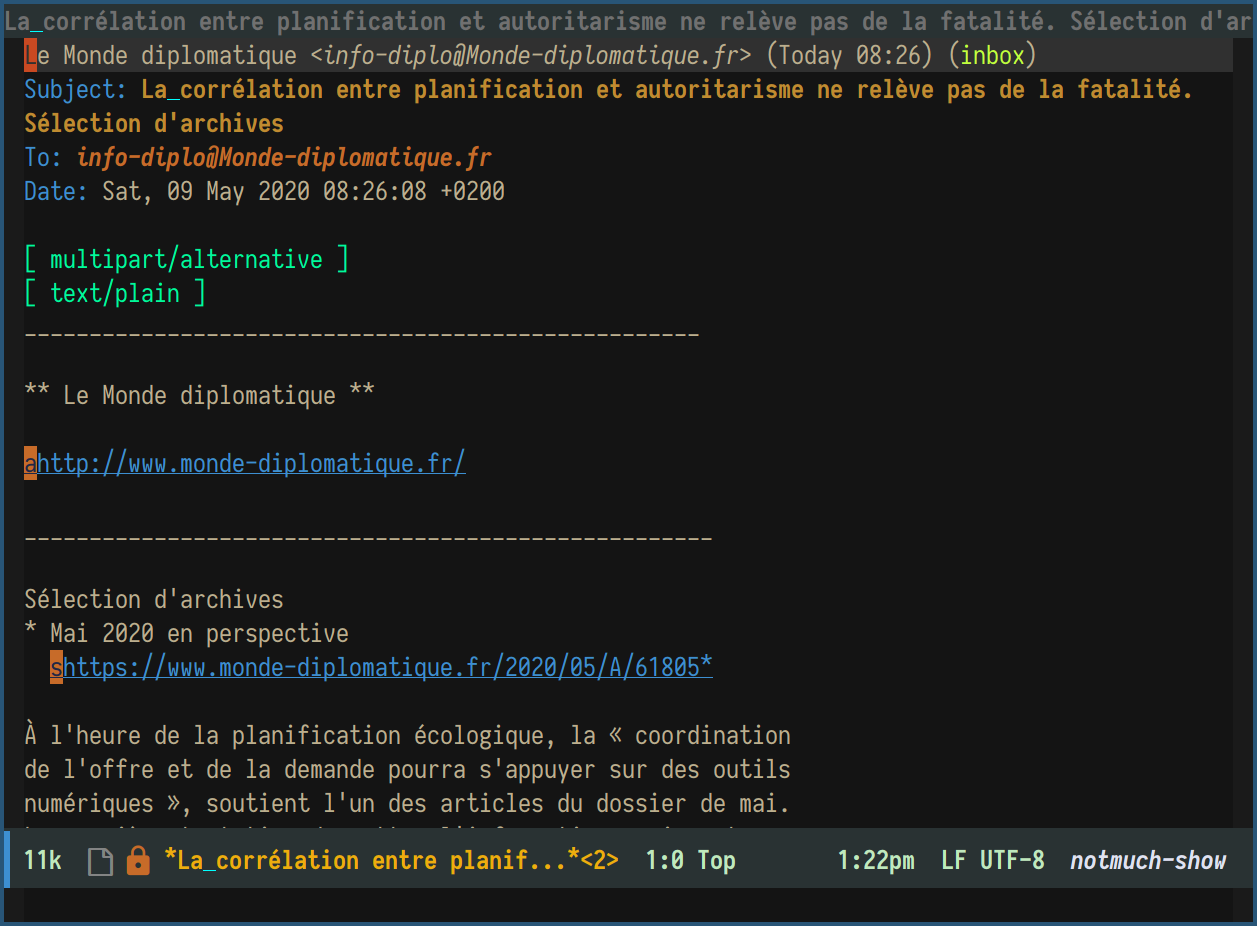Click the 'Sélection d'archives' heading in body
This screenshot has height=926, width=1257.
point(154,600)
